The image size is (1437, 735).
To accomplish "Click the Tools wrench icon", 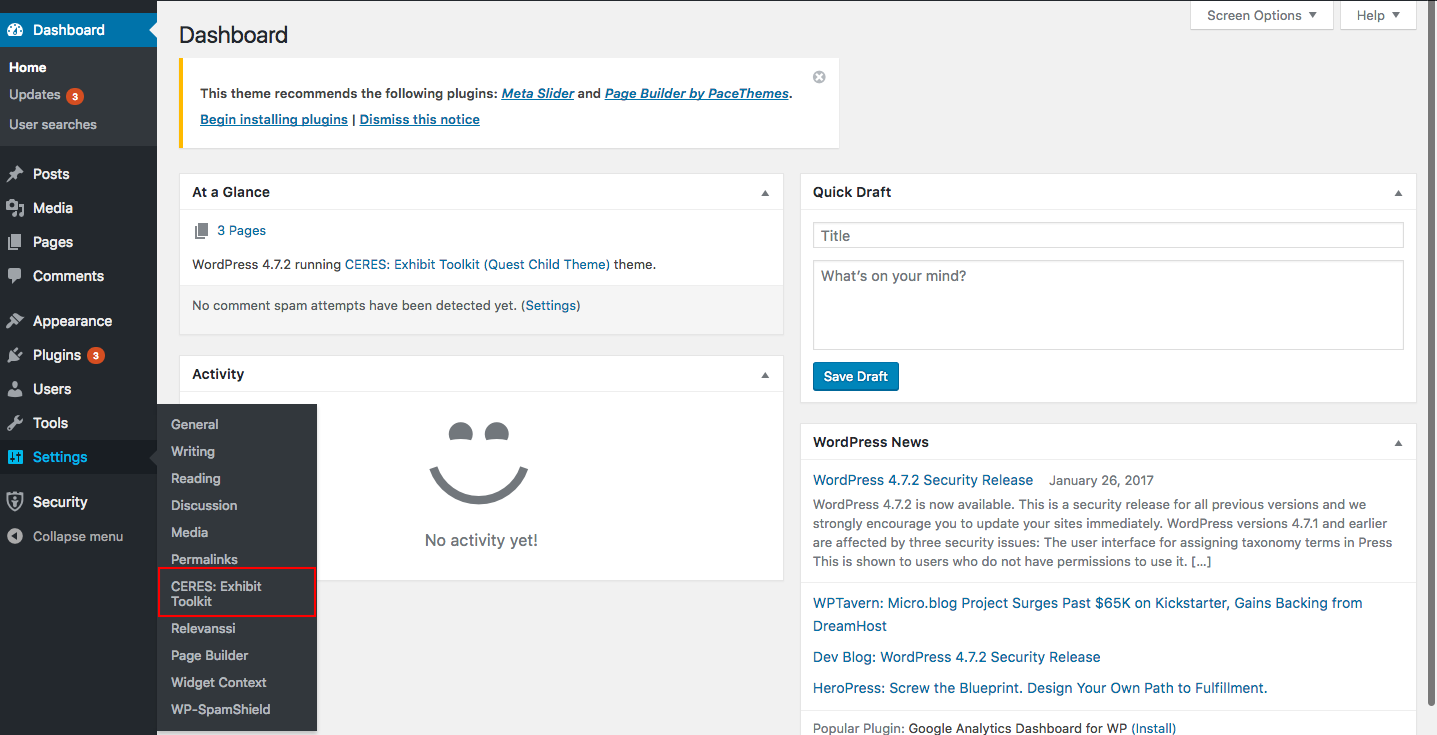I will click(x=15, y=423).
